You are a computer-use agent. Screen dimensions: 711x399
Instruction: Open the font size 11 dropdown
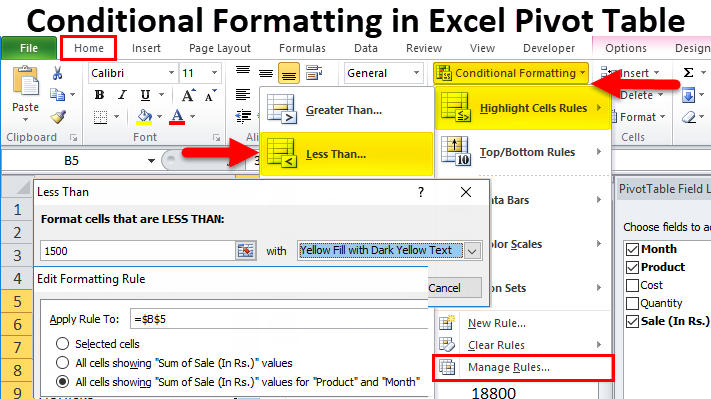tap(214, 73)
